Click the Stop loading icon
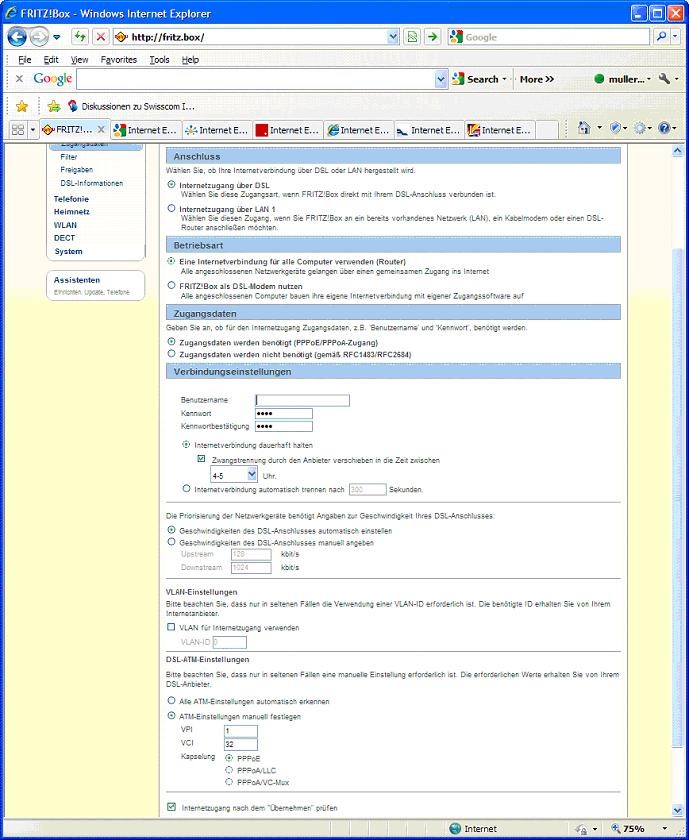The image size is (689, 840). point(100,37)
